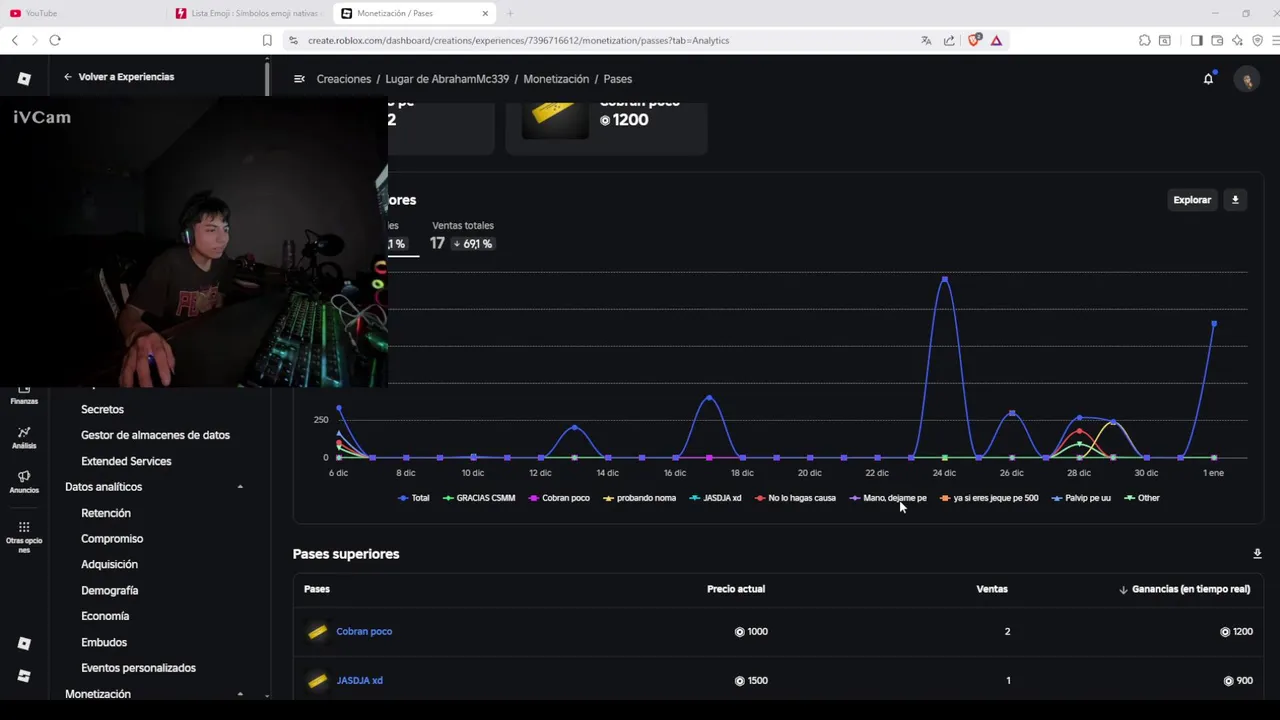Click the Roblox Studio icon in sidebar
The height and width of the screenshot is (720, 1280).
[24, 676]
